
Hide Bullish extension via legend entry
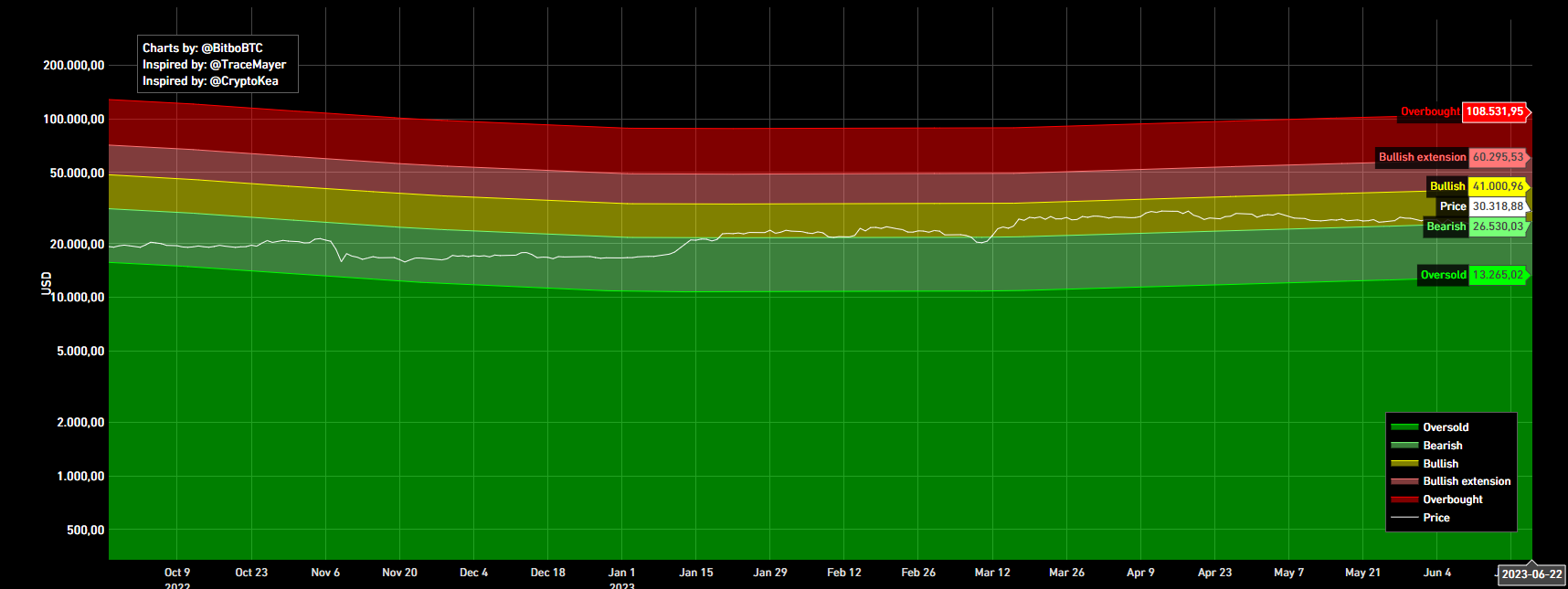[x=1466, y=481]
